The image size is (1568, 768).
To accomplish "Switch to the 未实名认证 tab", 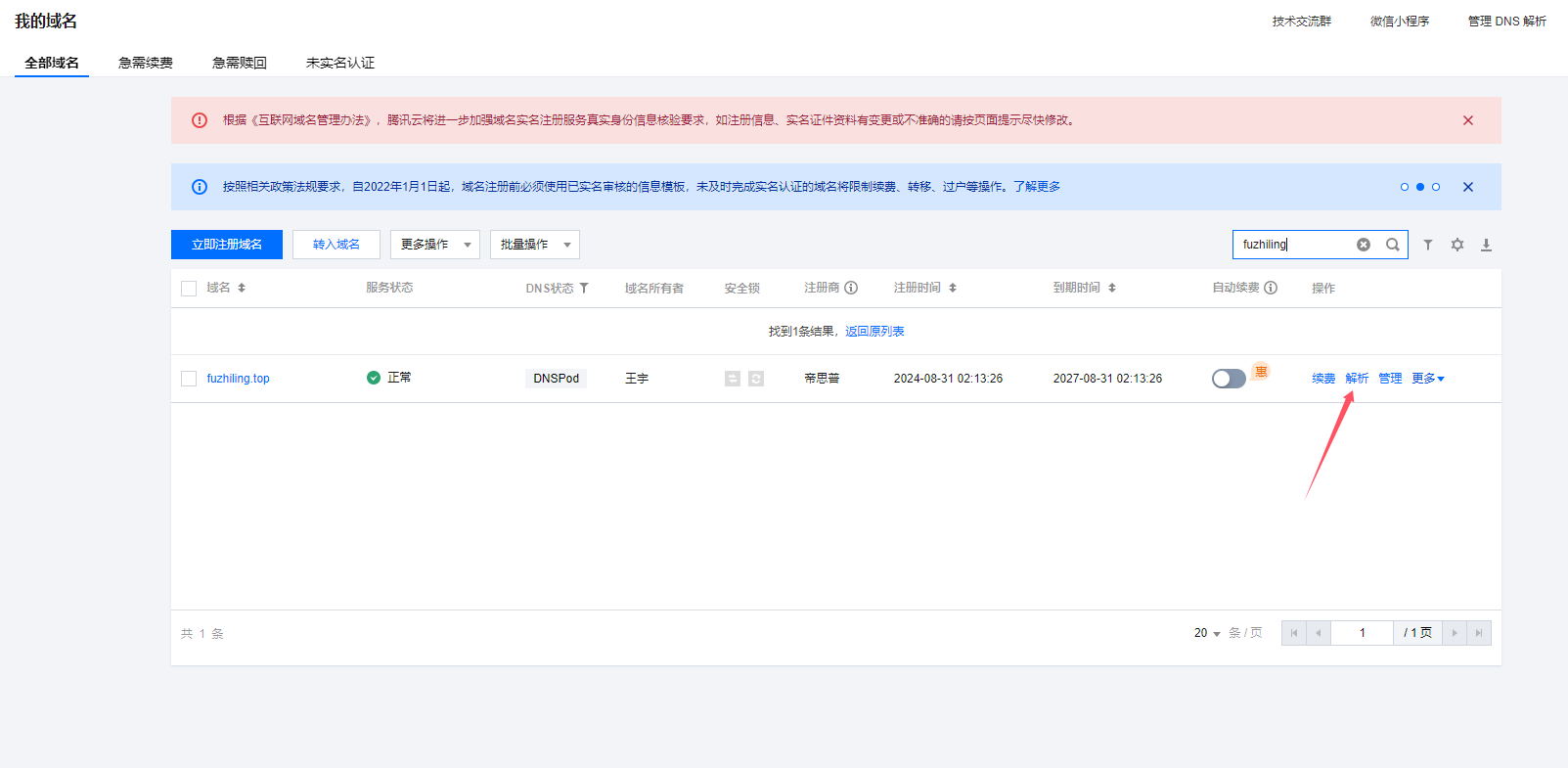I will coord(339,63).
